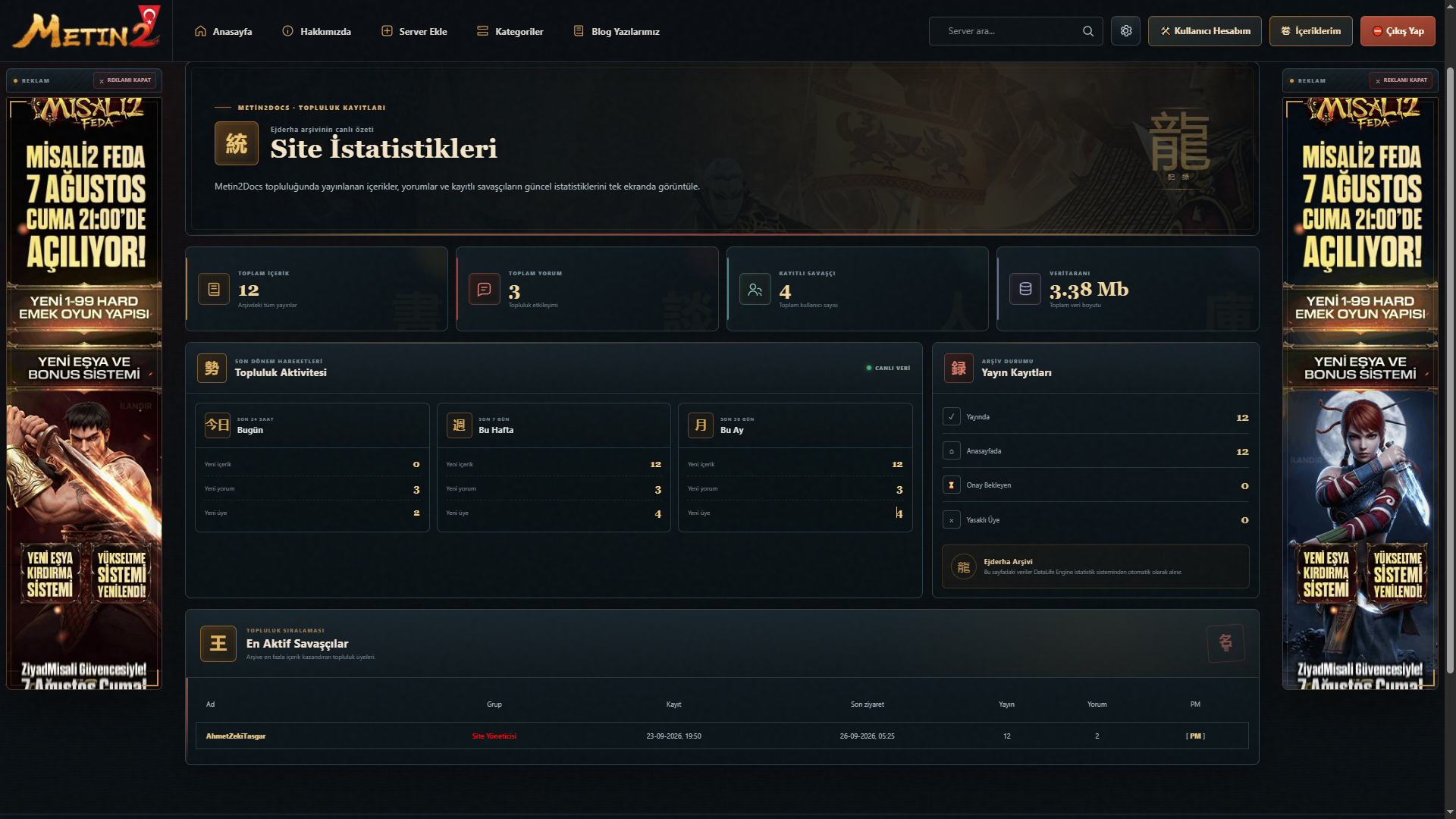Go to the Hakkımızda page
This screenshot has width=1456, height=819.
(x=316, y=31)
